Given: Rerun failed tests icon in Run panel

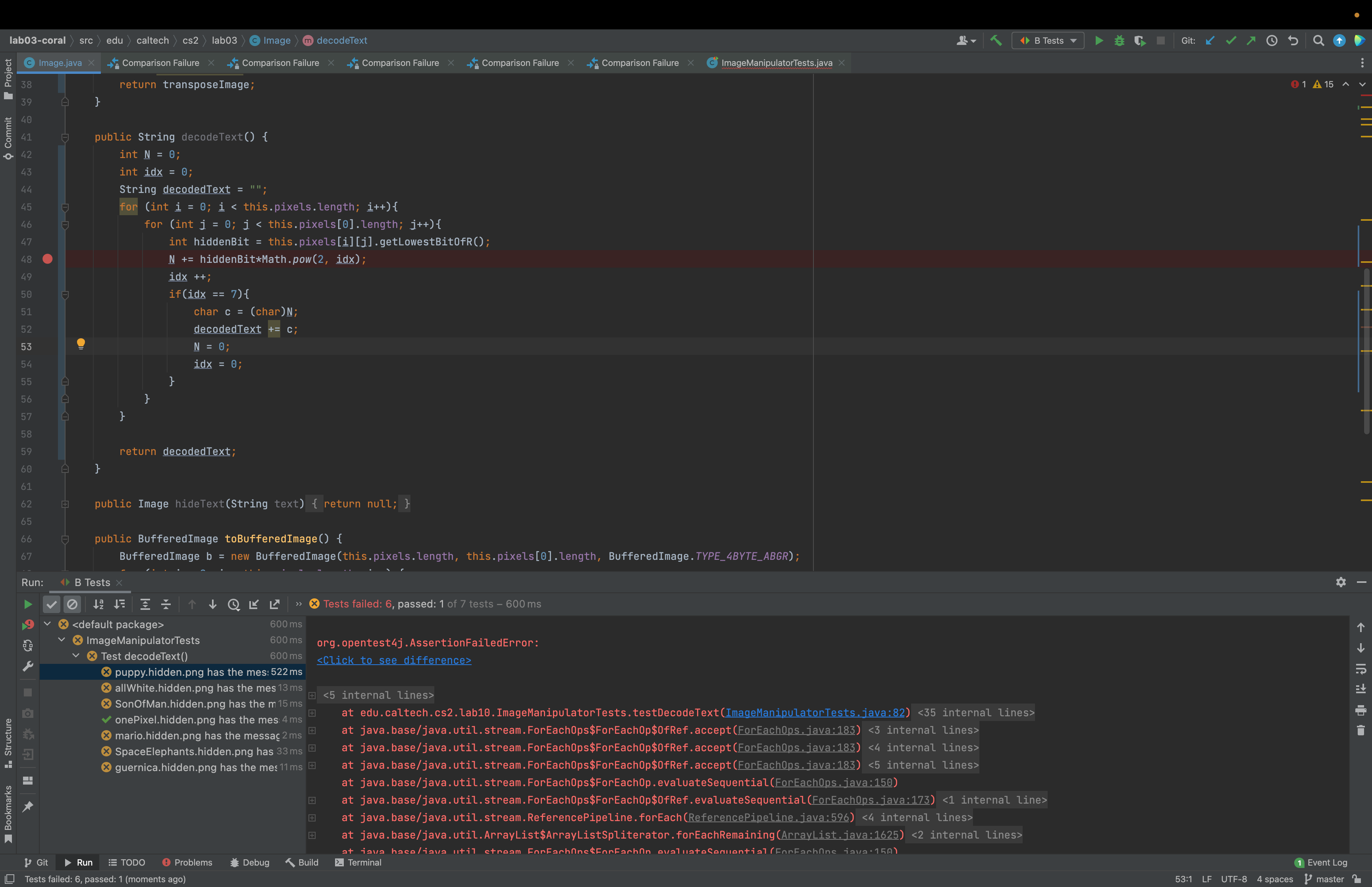Looking at the screenshot, I should coord(28,625).
